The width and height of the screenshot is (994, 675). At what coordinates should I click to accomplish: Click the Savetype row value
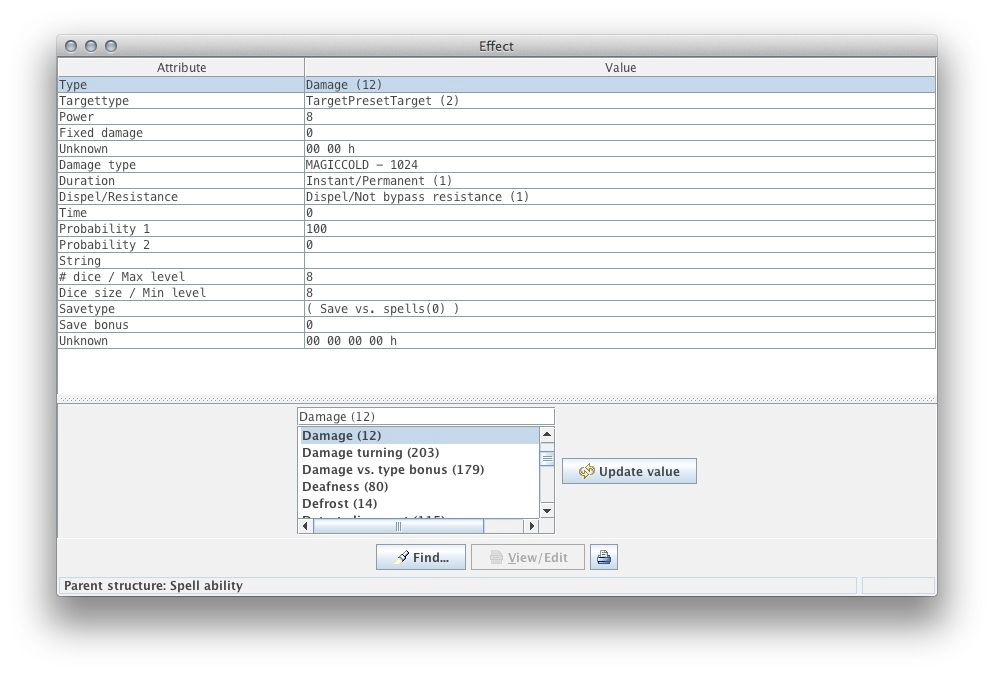point(620,309)
